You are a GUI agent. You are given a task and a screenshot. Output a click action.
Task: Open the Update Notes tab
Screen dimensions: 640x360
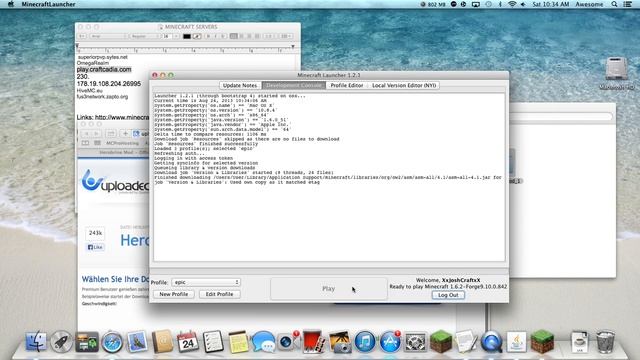240,85
